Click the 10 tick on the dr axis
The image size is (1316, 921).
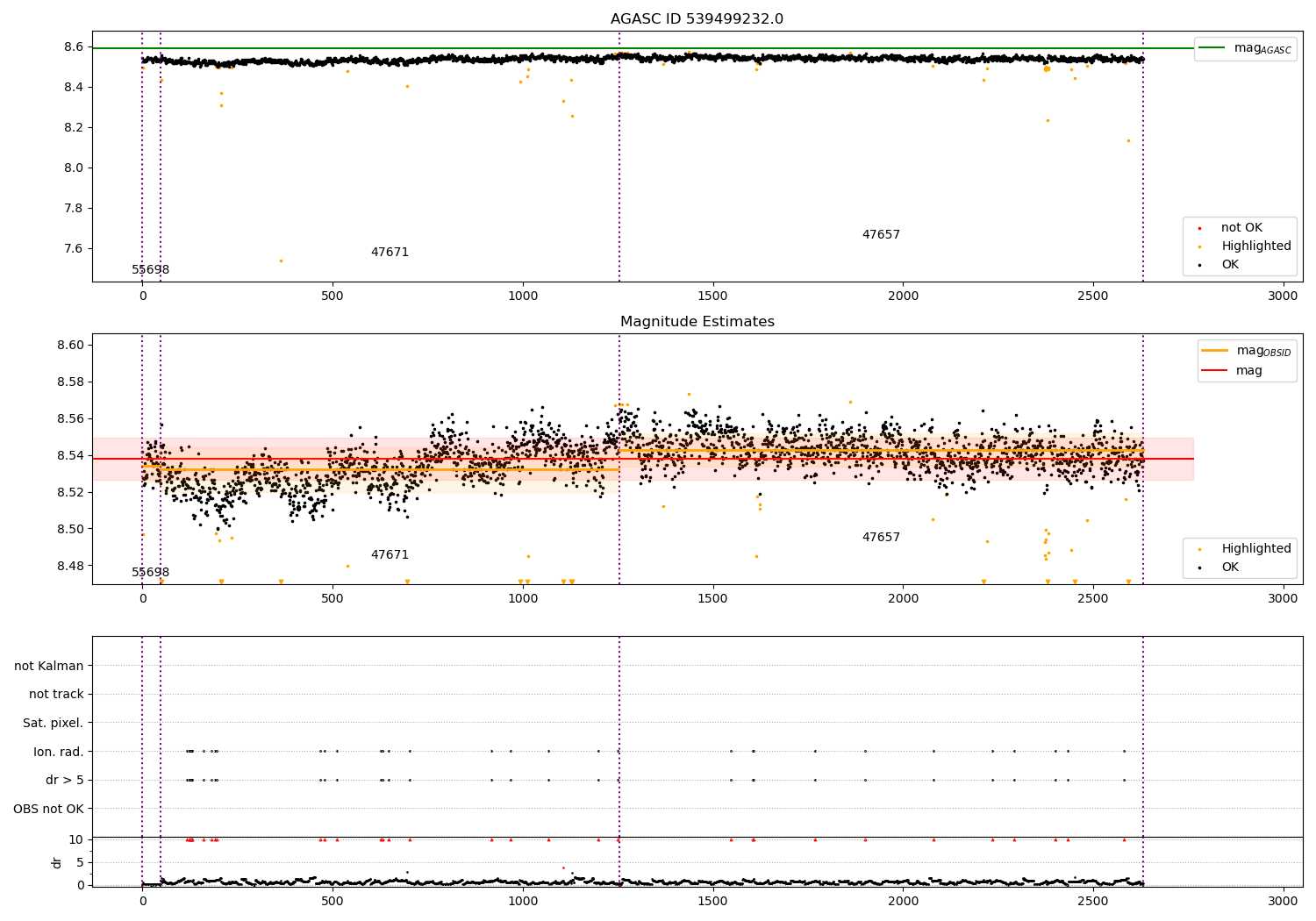pos(76,840)
